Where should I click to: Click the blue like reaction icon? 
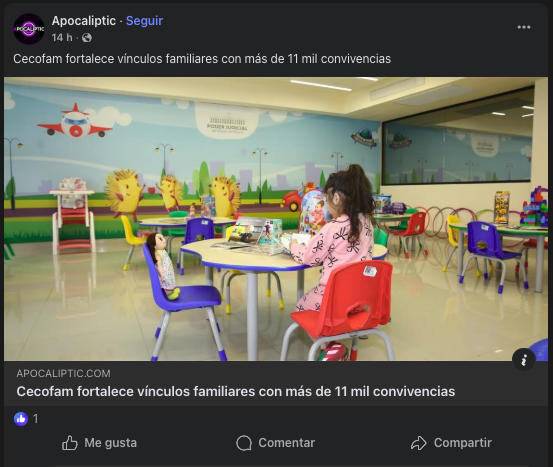[x=21, y=419]
